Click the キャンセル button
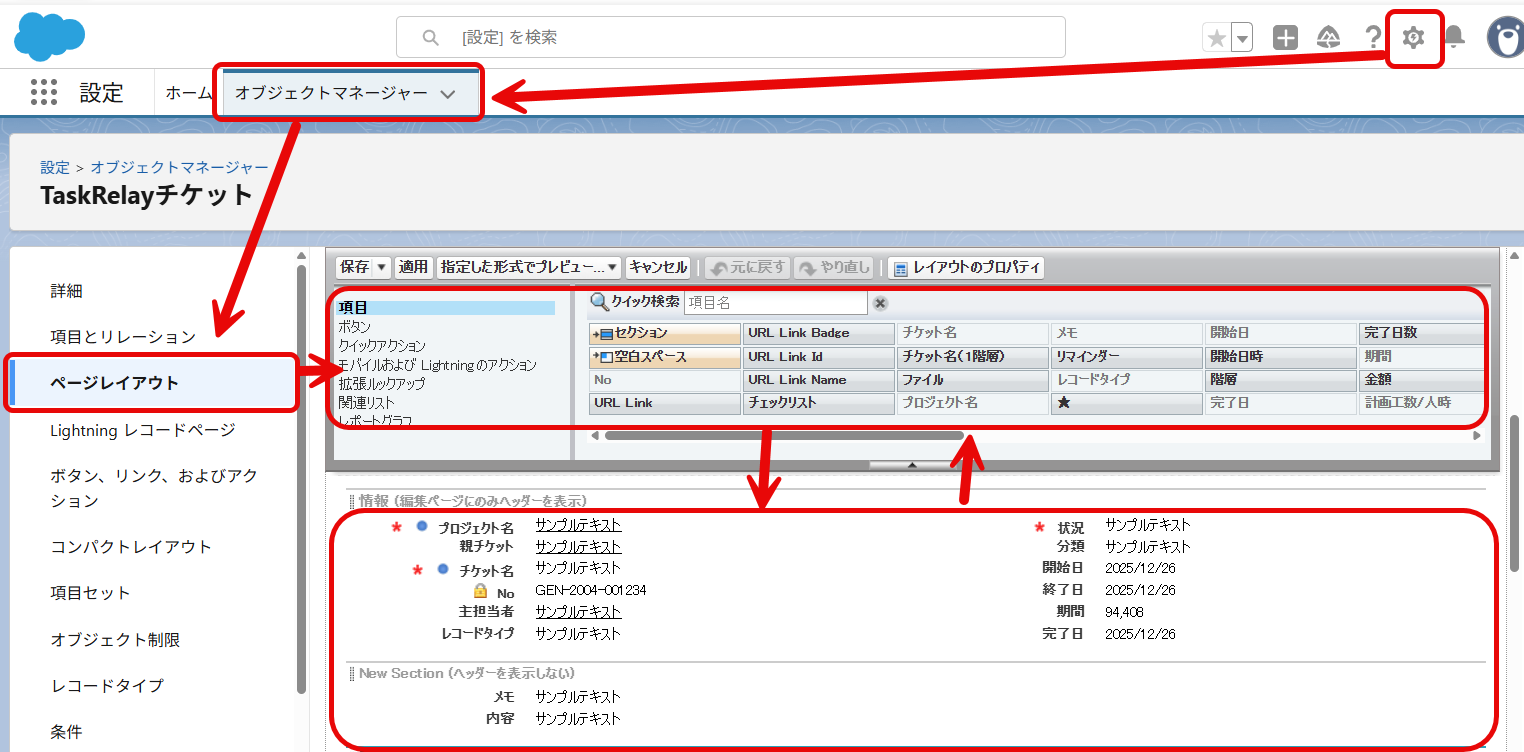This screenshot has width=1524, height=752. click(x=658, y=267)
